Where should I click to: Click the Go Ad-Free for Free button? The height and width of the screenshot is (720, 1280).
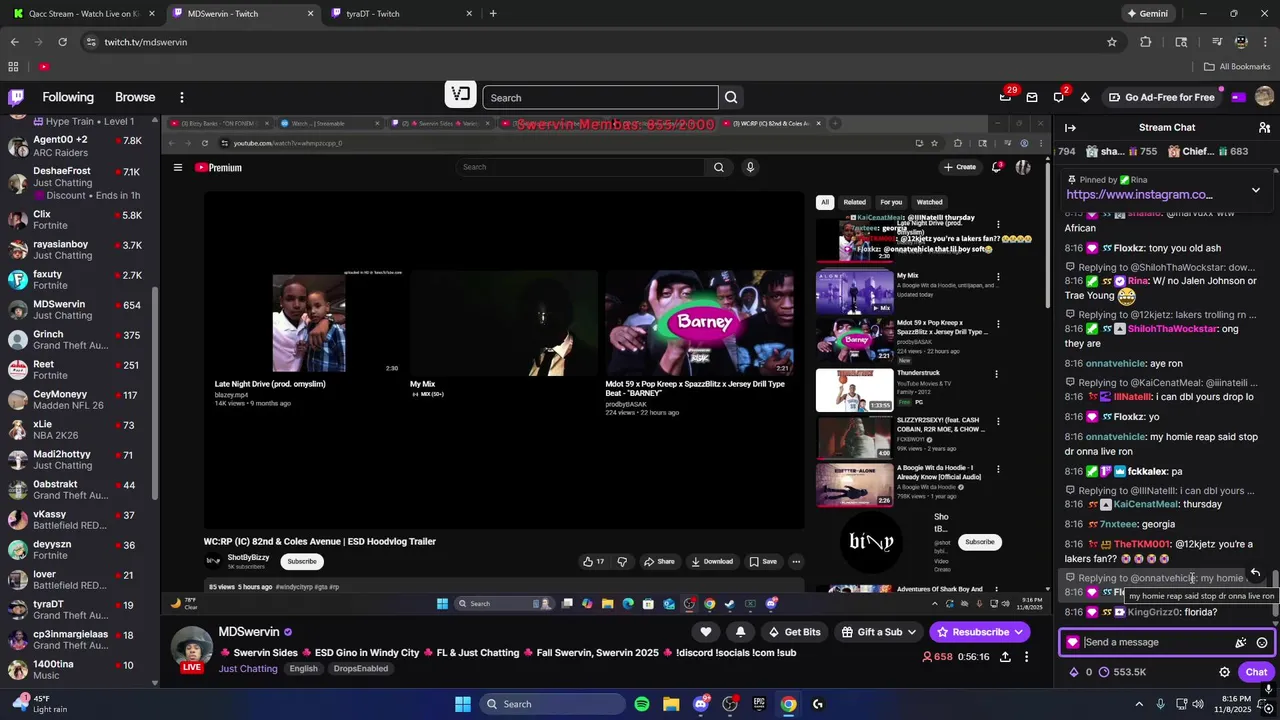click(x=1161, y=97)
